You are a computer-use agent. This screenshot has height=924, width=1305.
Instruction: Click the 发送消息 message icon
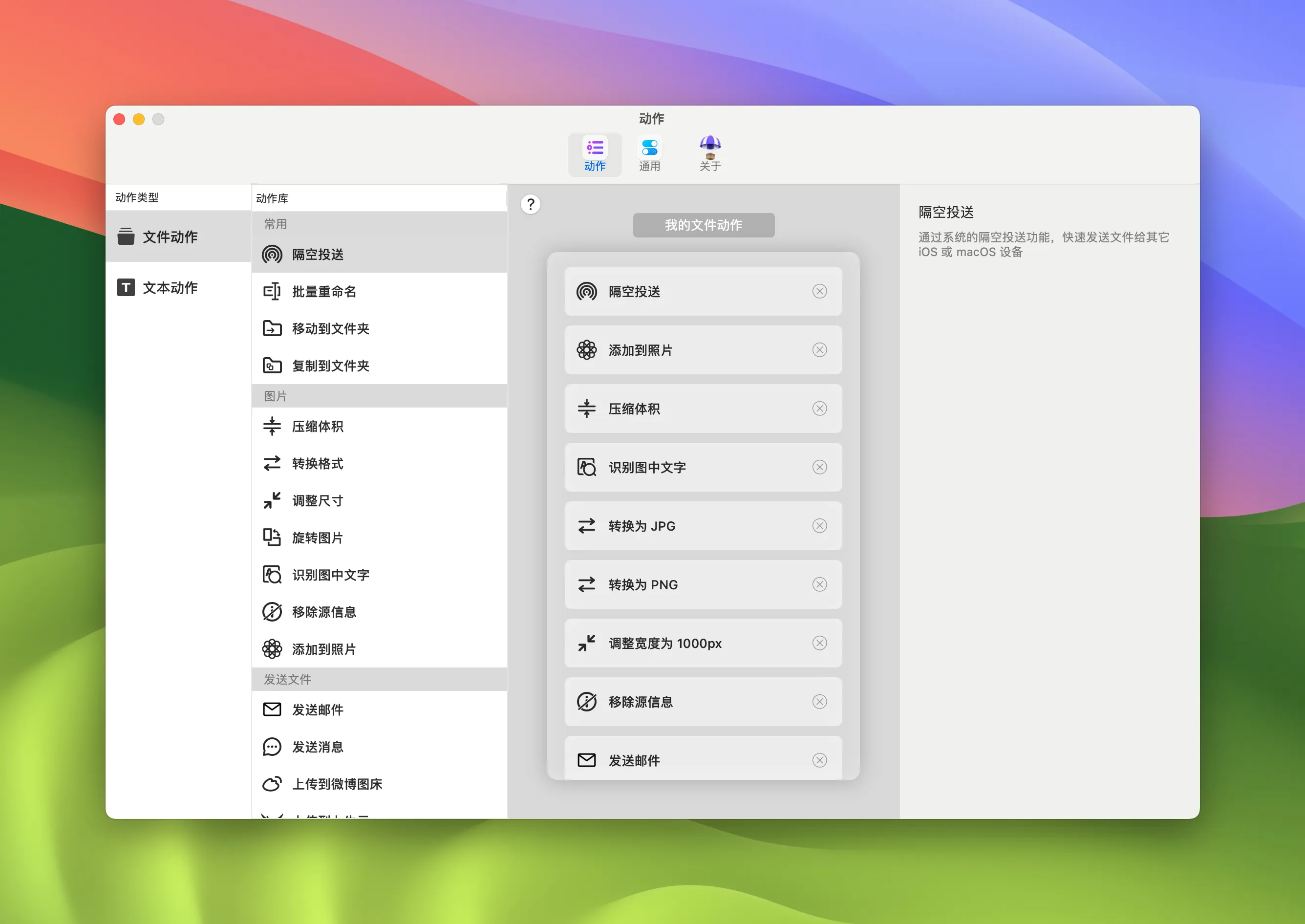pos(272,747)
